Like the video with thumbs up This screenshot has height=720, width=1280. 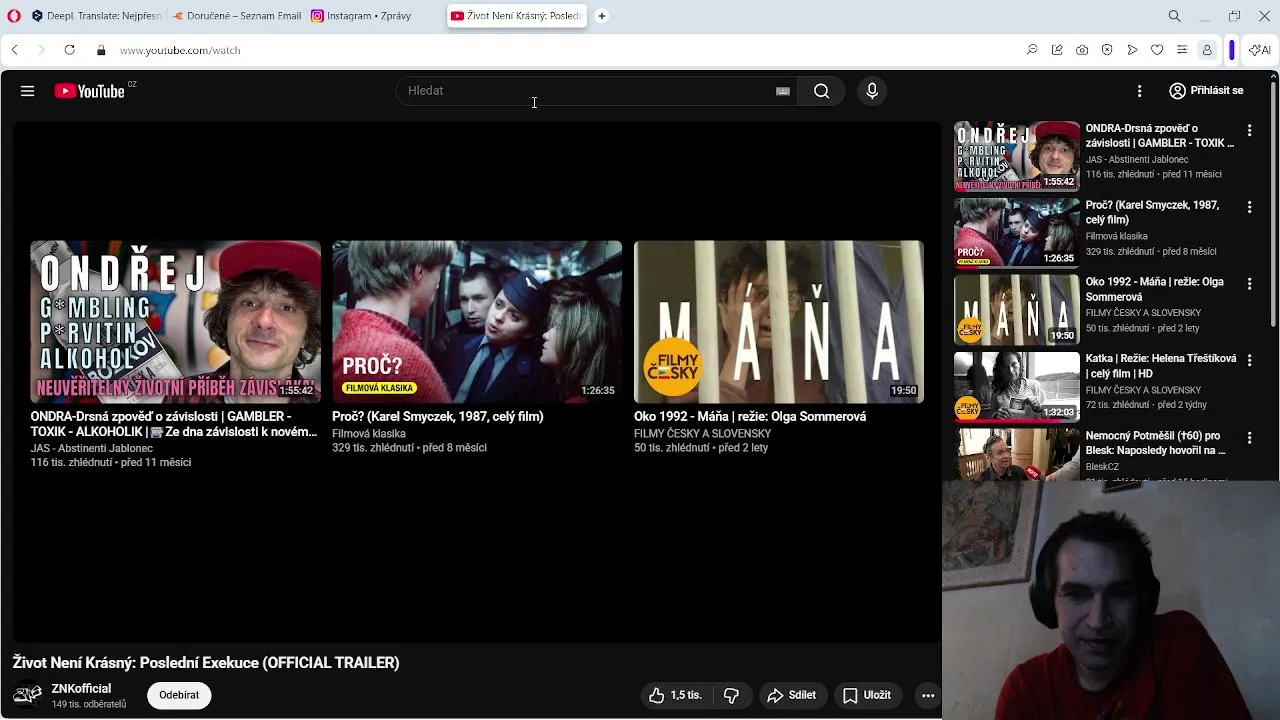[x=675, y=695]
